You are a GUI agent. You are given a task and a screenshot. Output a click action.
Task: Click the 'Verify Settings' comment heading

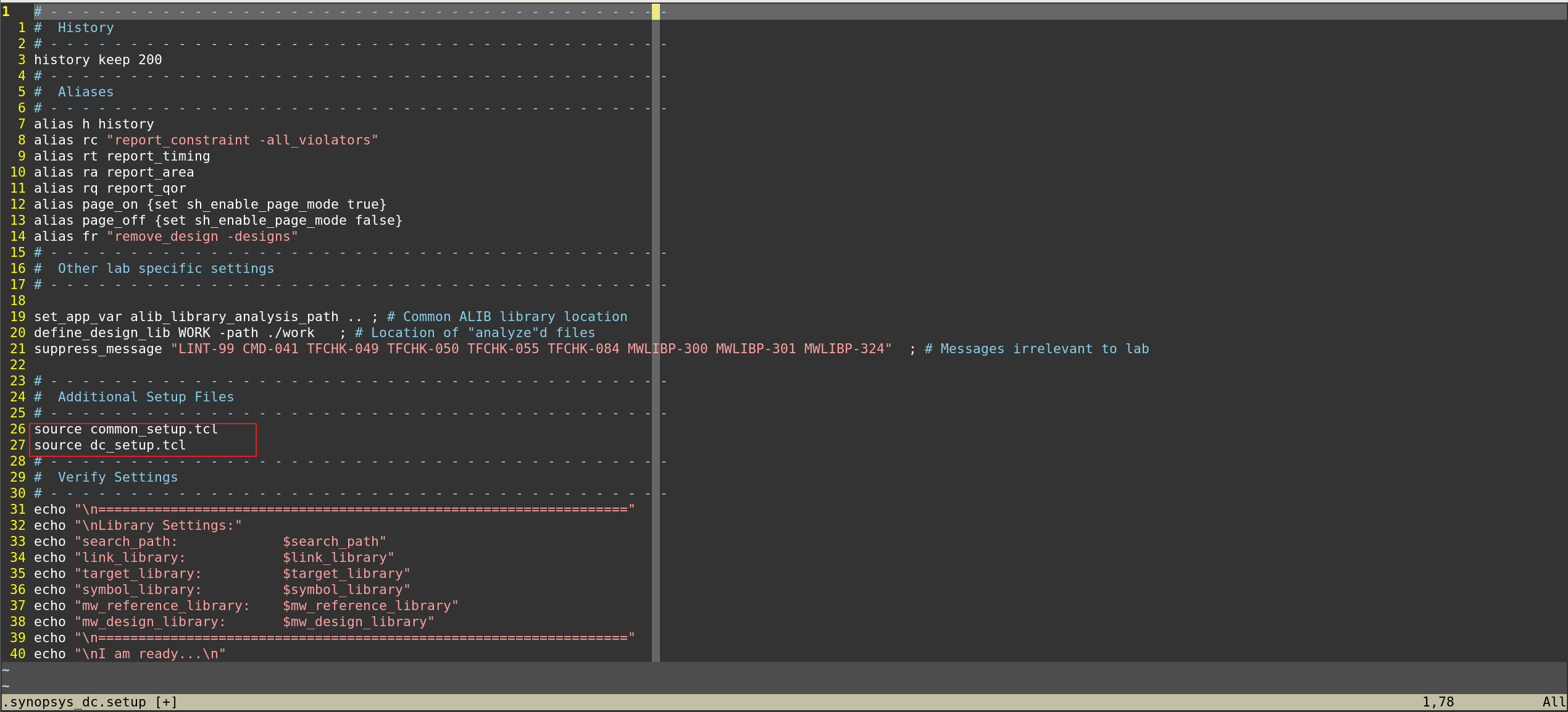tap(117, 477)
